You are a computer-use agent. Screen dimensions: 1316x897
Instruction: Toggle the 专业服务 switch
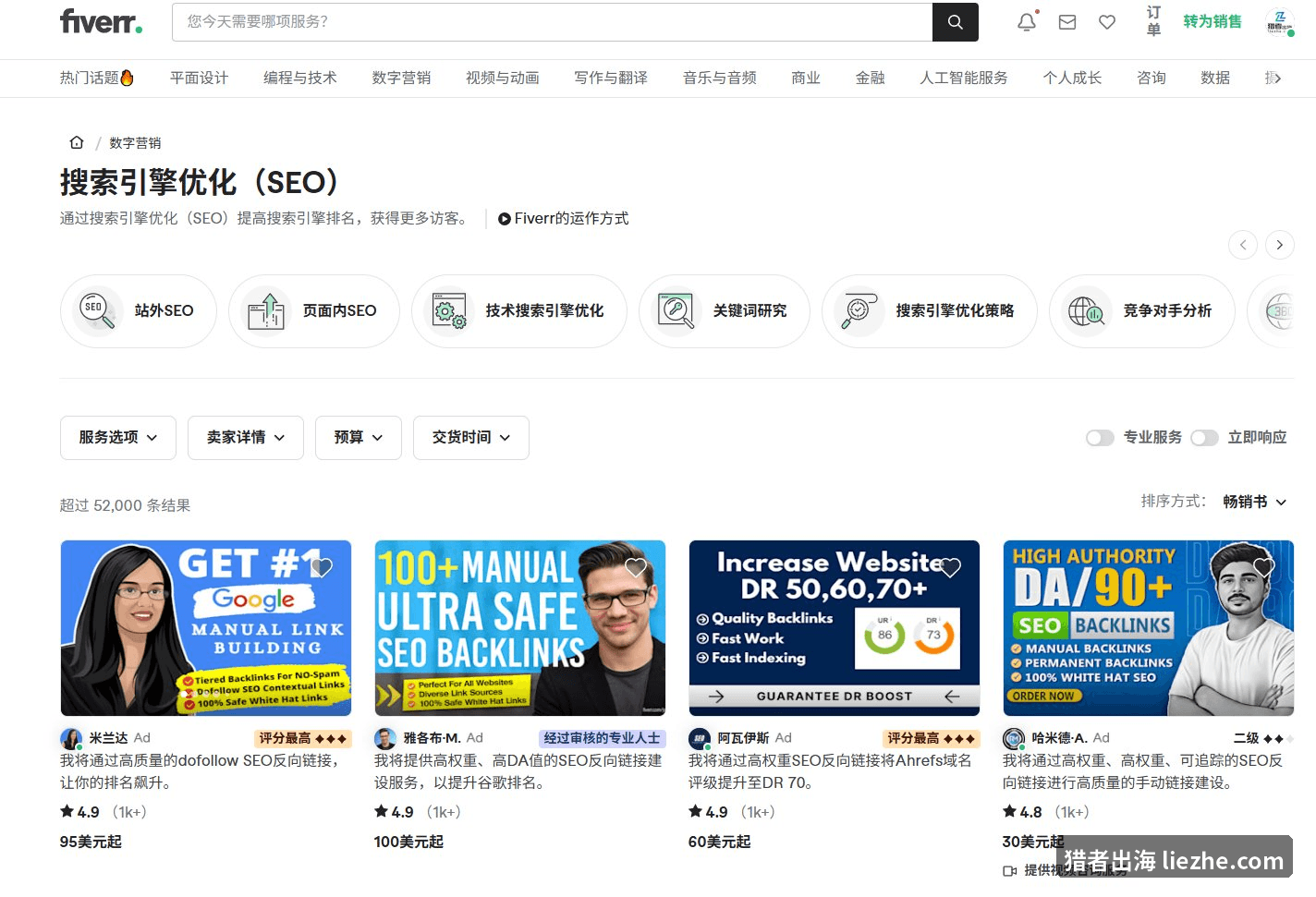[x=1100, y=438]
